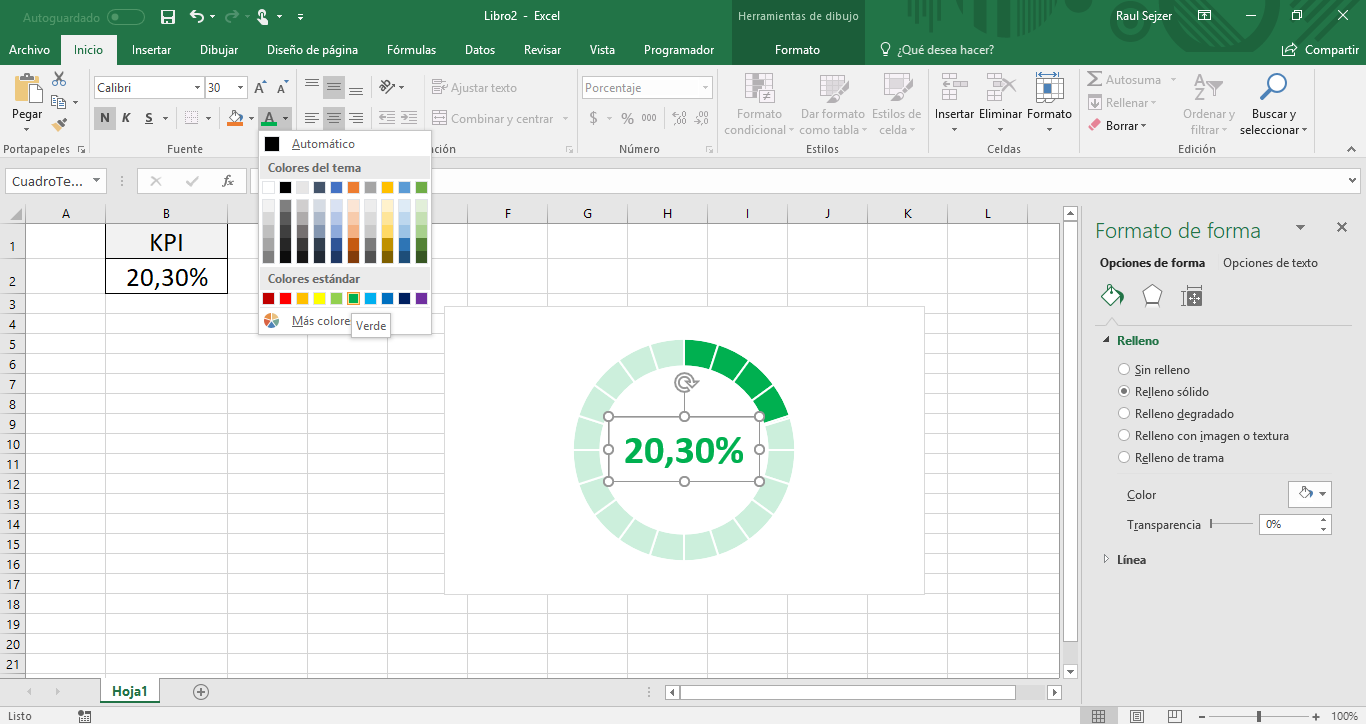
Task: Enable the Sin relleno option
Action: pyautogui.click(x=1123, y=369)
